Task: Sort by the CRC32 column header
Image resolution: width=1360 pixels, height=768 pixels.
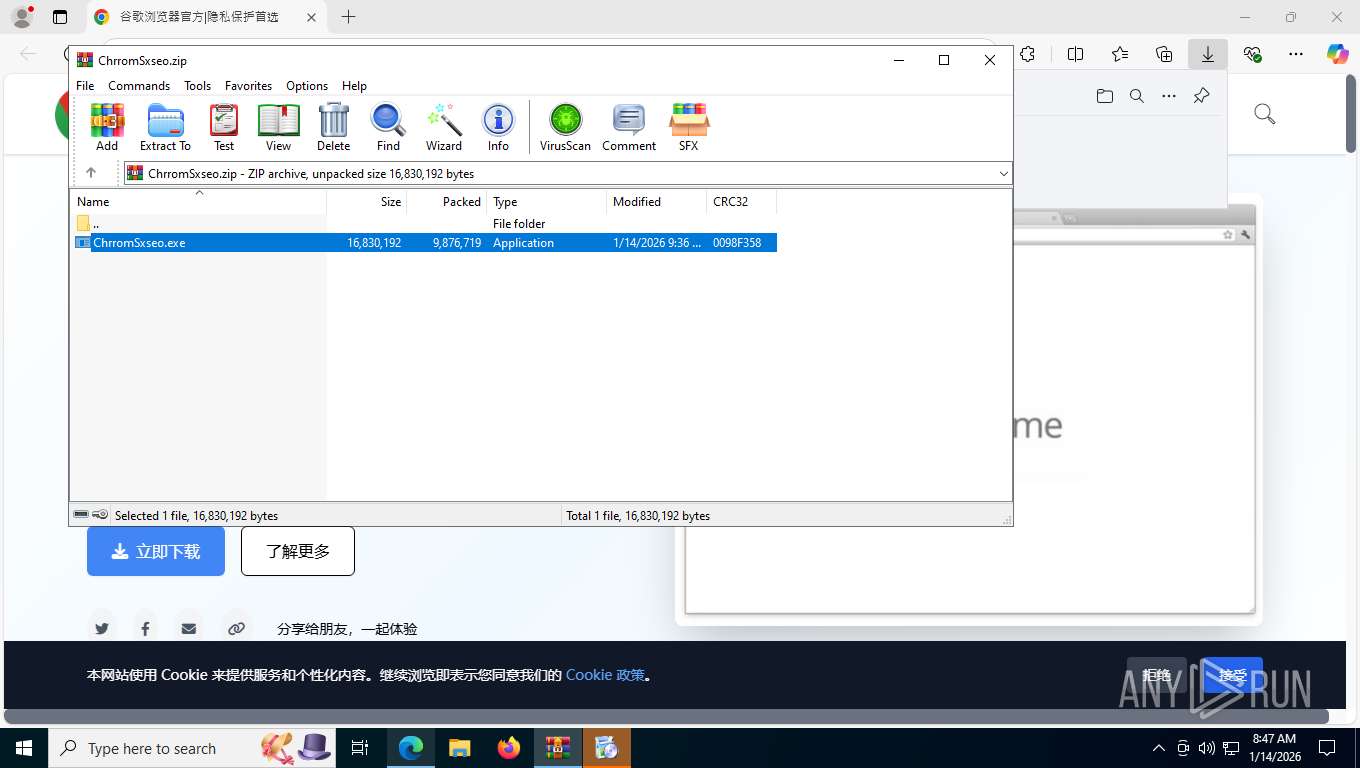Action: click(741, 201)
